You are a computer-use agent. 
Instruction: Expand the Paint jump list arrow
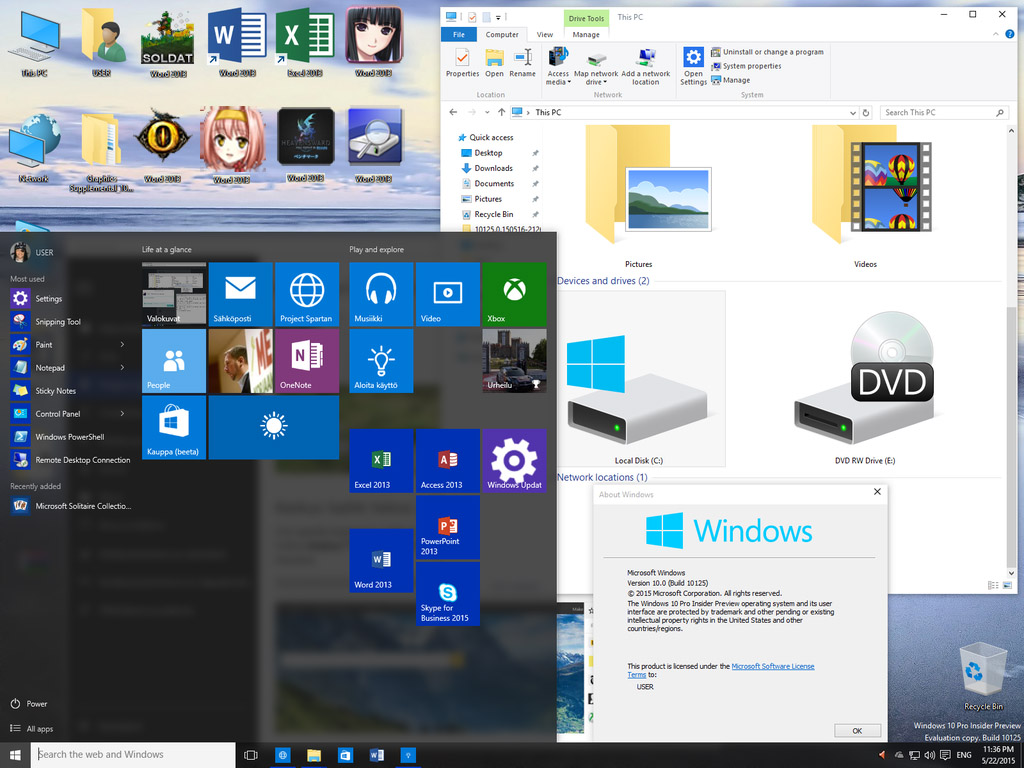point(122,344)
